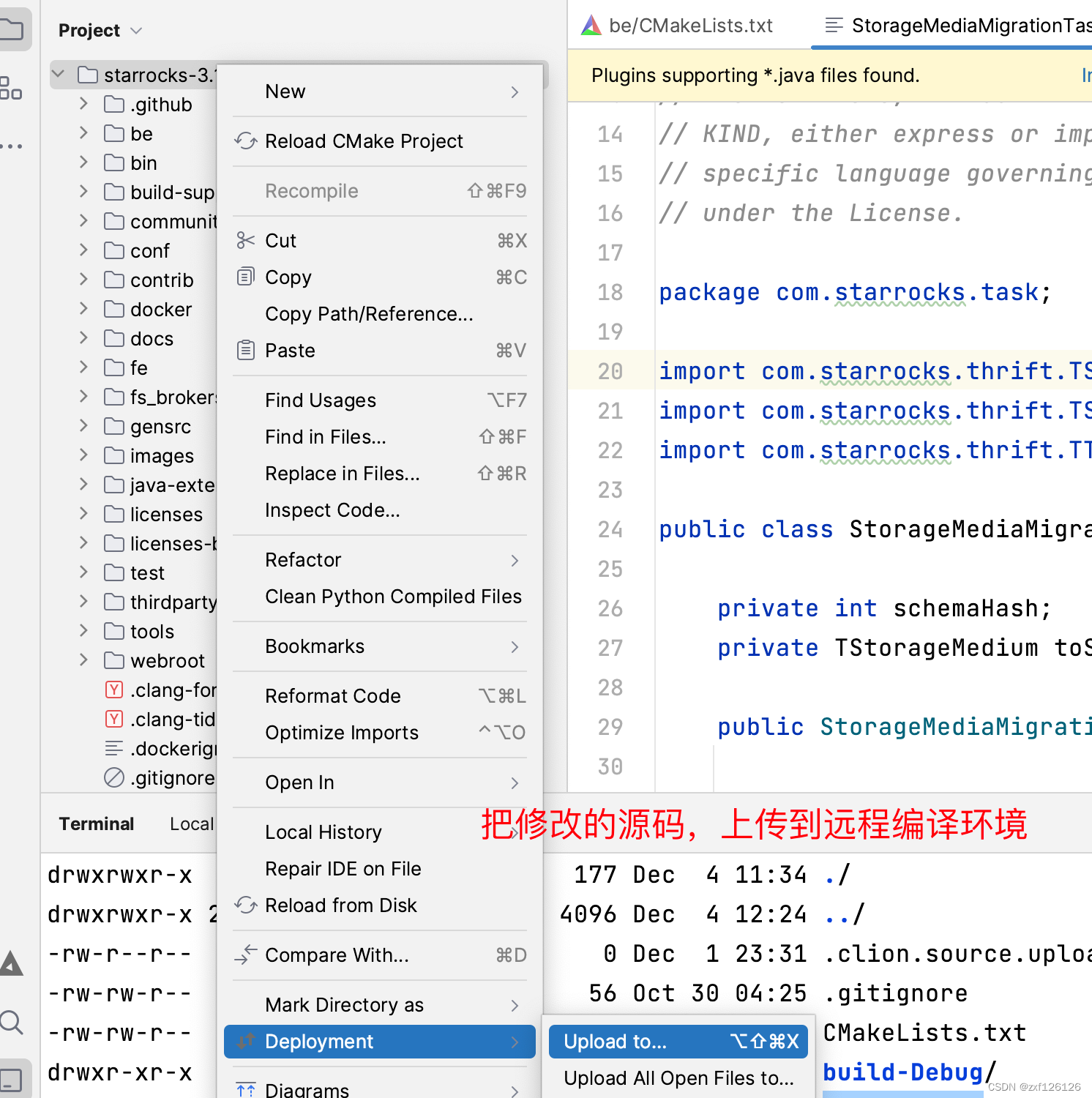Show more tool windows ellipsis

pyautogui.click(x=10, y=146)
